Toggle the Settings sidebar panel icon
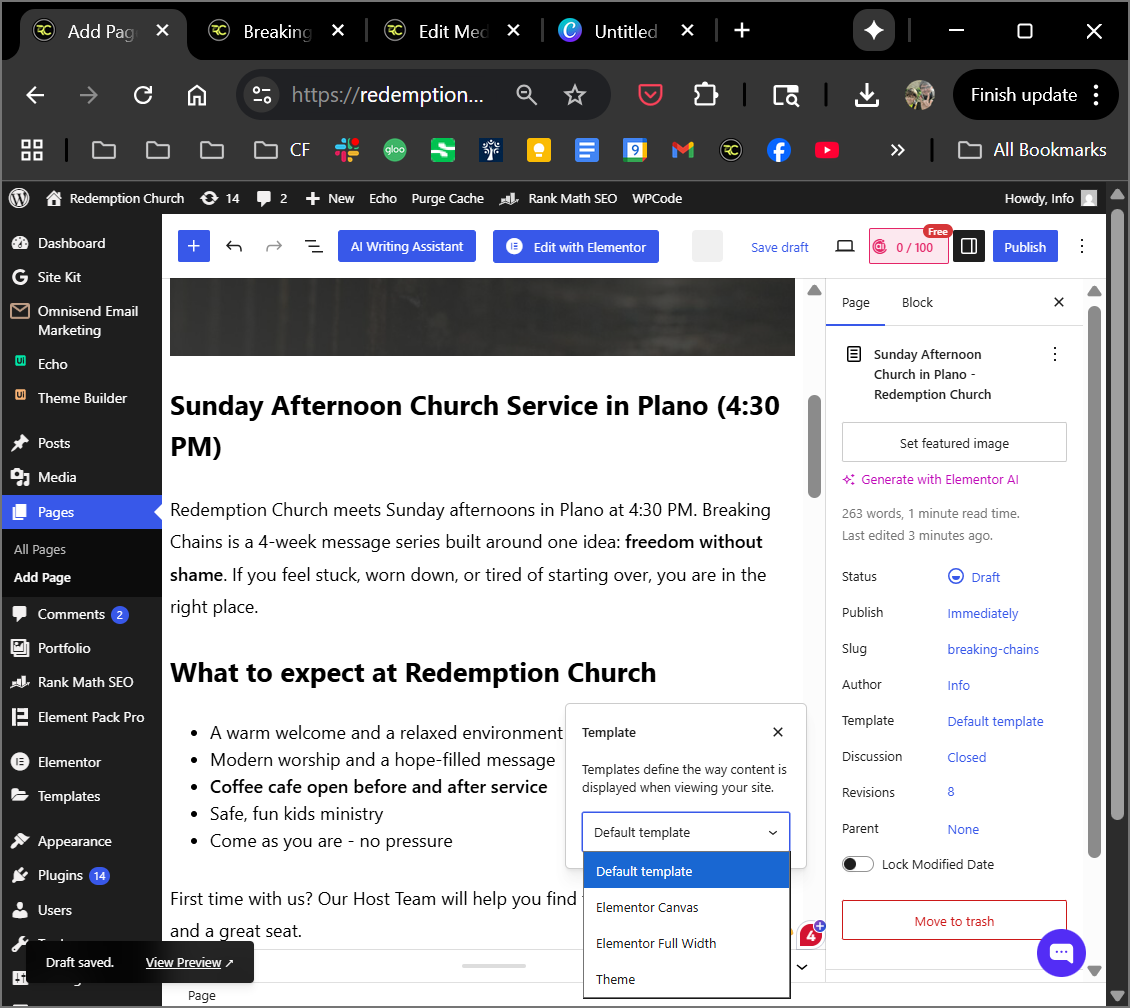The height and width of the screenshot is (1008, 1130). point(968,247)
